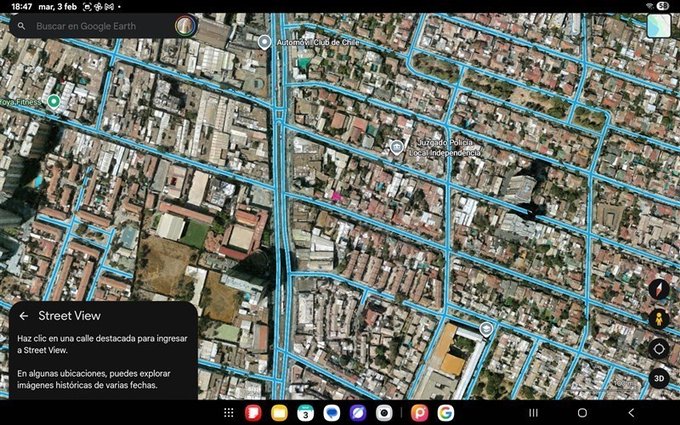Viewport: 680px width, 425px height.
Task: Tap the search magnifier icon
Action: tap(20, 26)
